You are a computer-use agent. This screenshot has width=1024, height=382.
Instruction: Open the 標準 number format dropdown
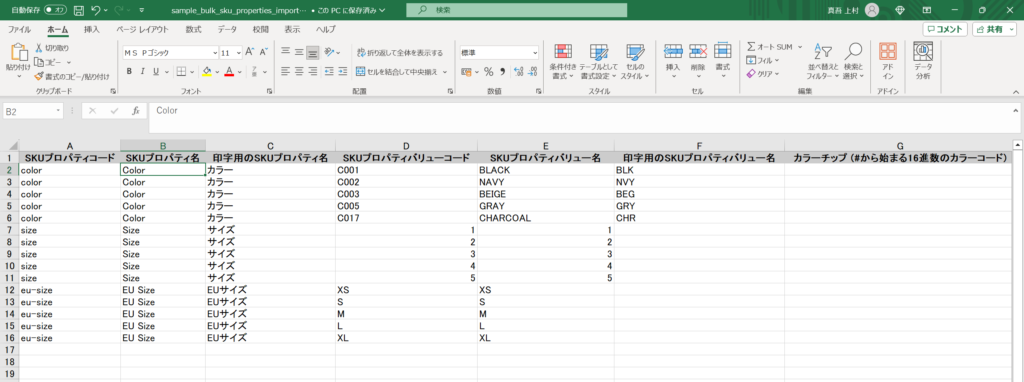click(x=535, y=52)
